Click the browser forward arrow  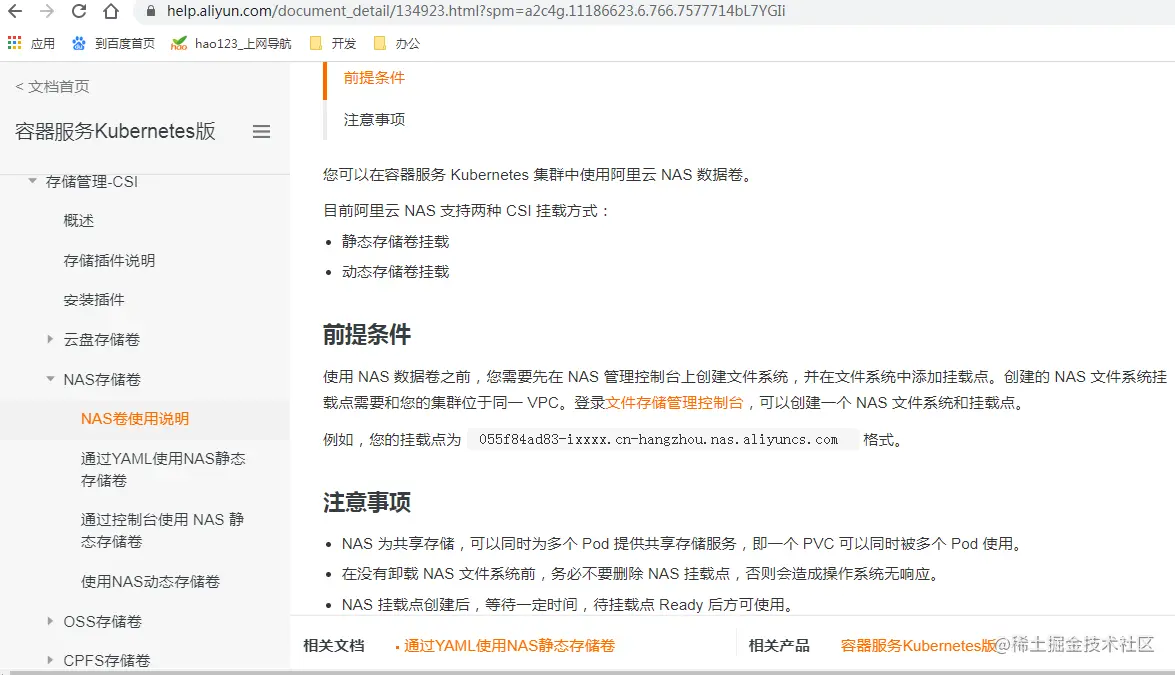[x=47, y=11]
